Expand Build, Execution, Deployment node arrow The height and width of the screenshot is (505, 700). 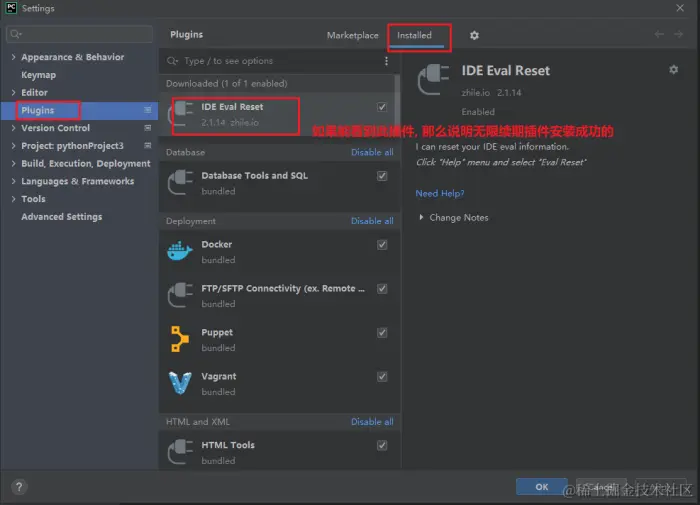[x=13, y=163]
